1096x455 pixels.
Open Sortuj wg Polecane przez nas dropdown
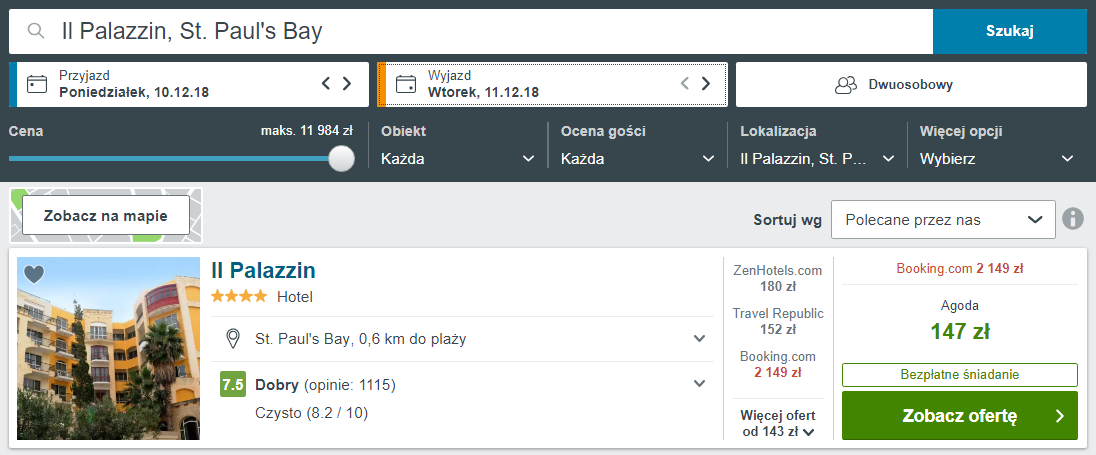click(x=943, y=219)
